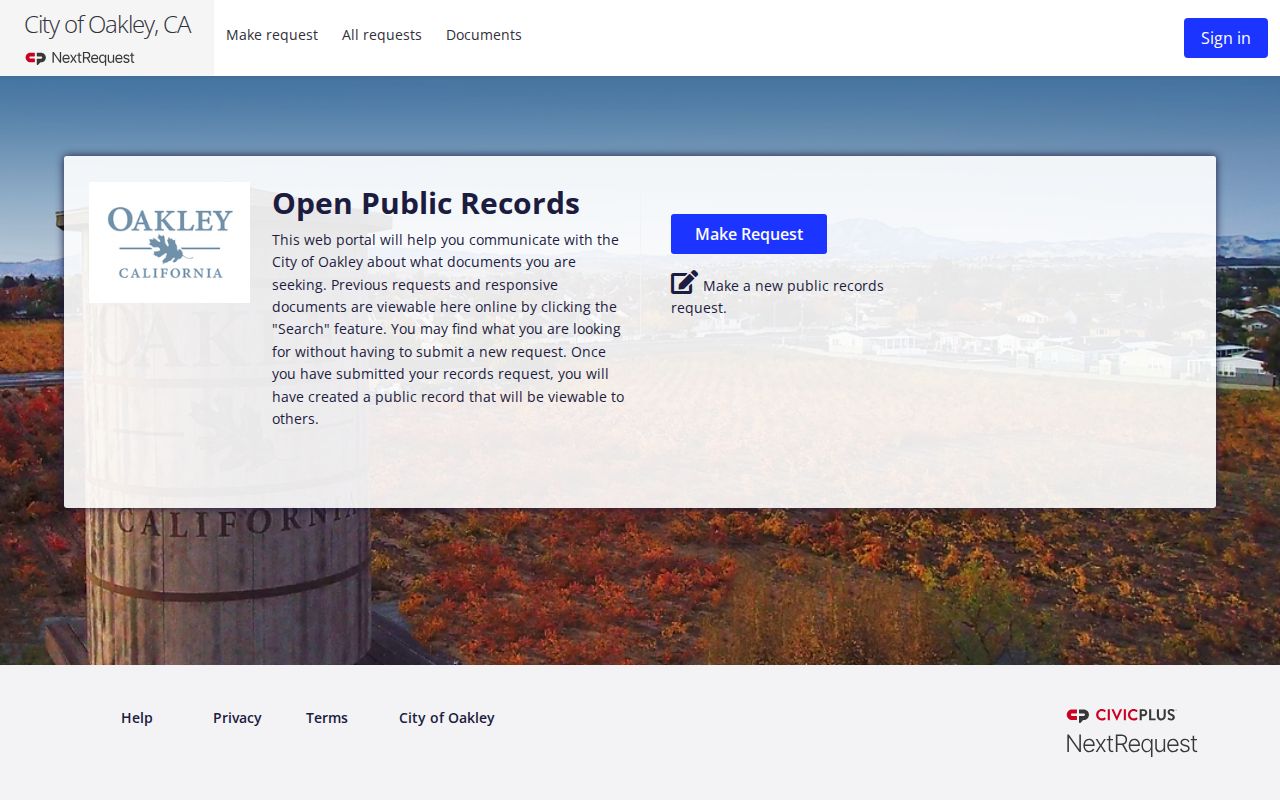This screenshot has width=1280, height=800.
Task: Click the Open Public Records heading
Action: click(x=426, y=203)
